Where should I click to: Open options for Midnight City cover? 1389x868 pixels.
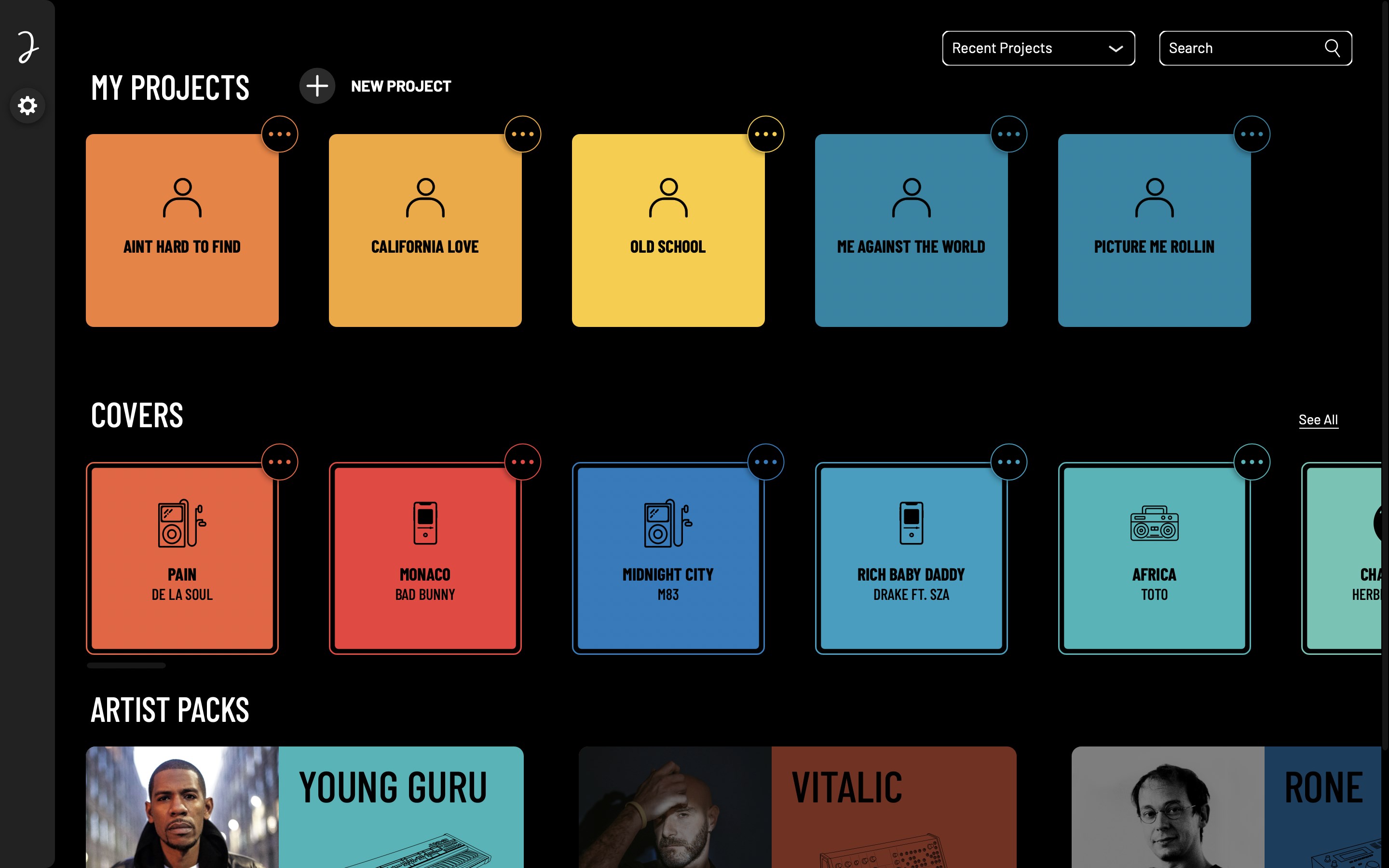pos(766,462)
